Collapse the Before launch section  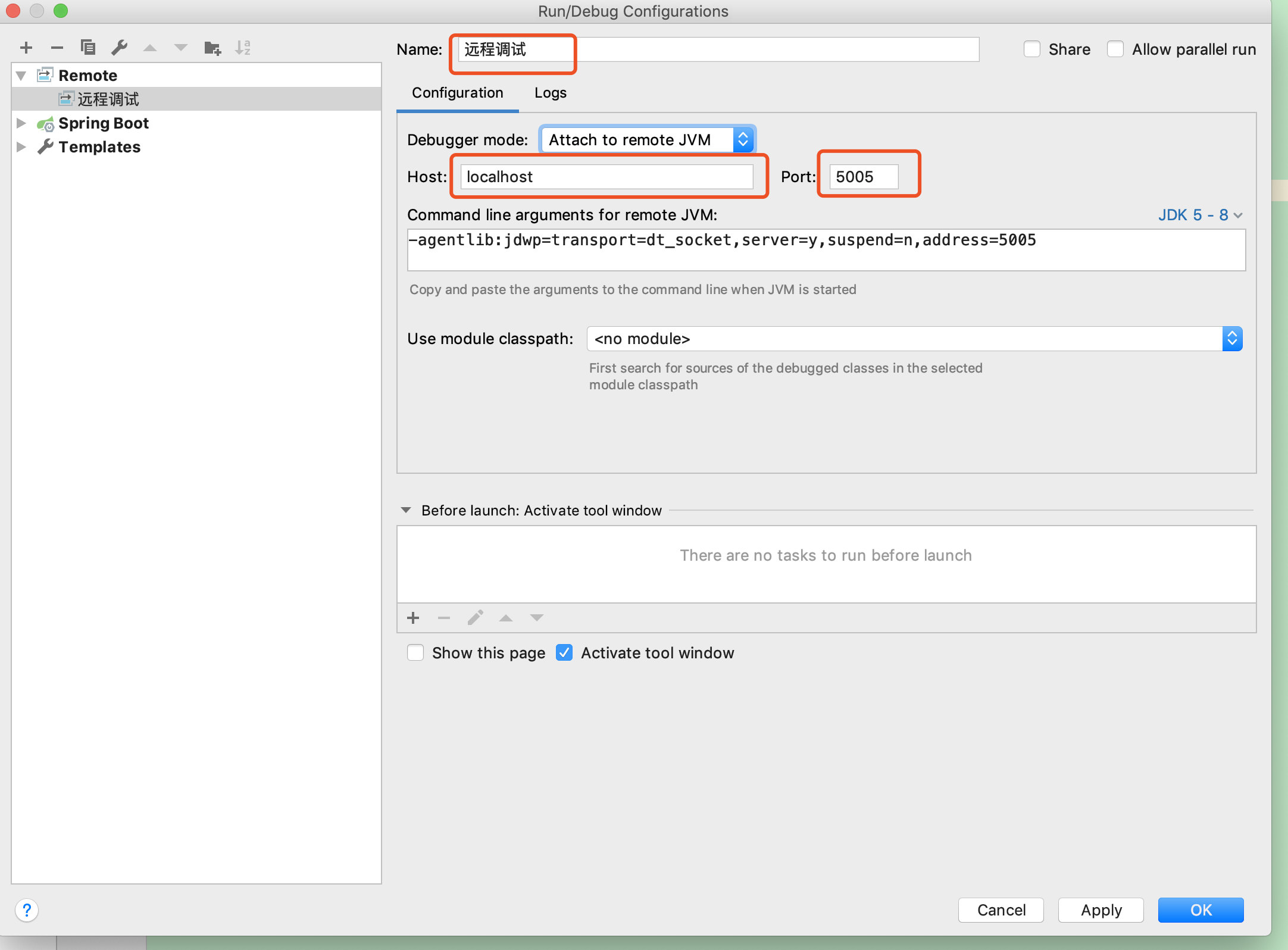pos(406,510)
